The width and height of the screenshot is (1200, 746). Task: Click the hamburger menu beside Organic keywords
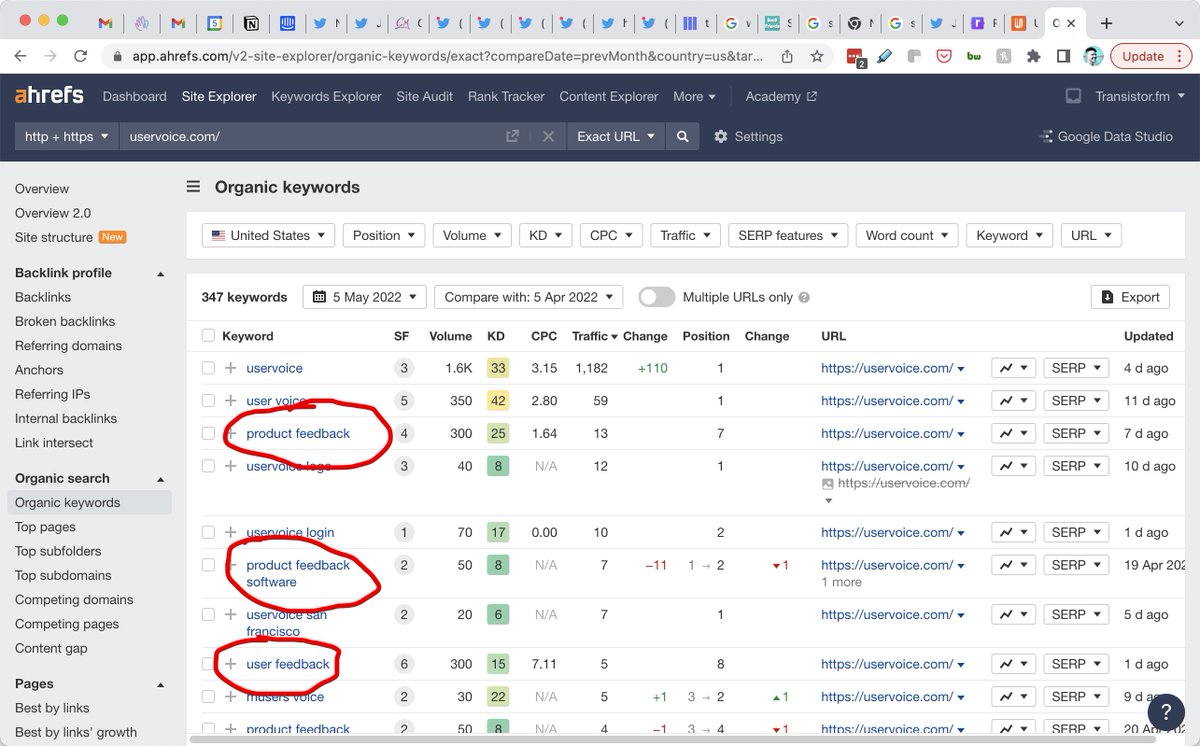(193, 187)
